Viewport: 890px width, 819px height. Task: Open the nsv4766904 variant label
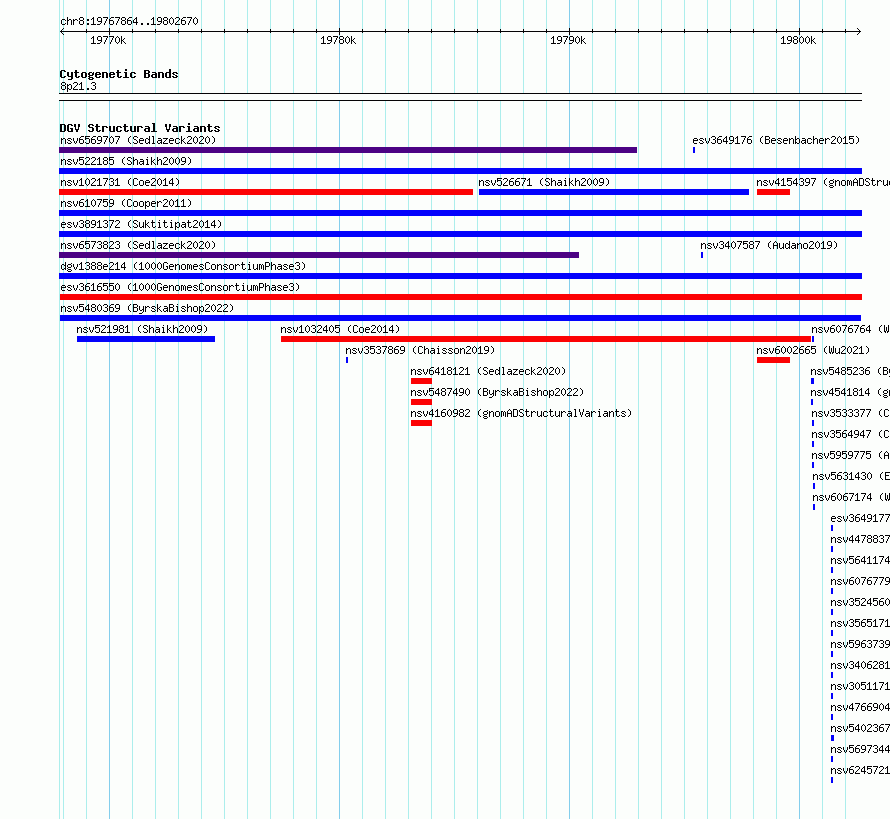860,707
